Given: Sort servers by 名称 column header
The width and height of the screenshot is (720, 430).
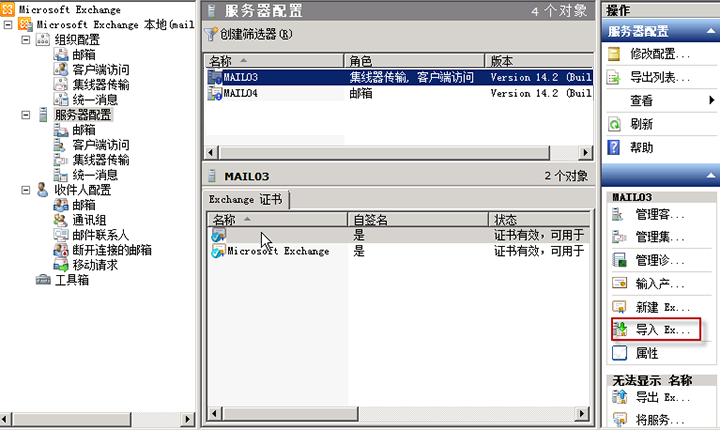Looking at the screenshot, I should point(275,61).
